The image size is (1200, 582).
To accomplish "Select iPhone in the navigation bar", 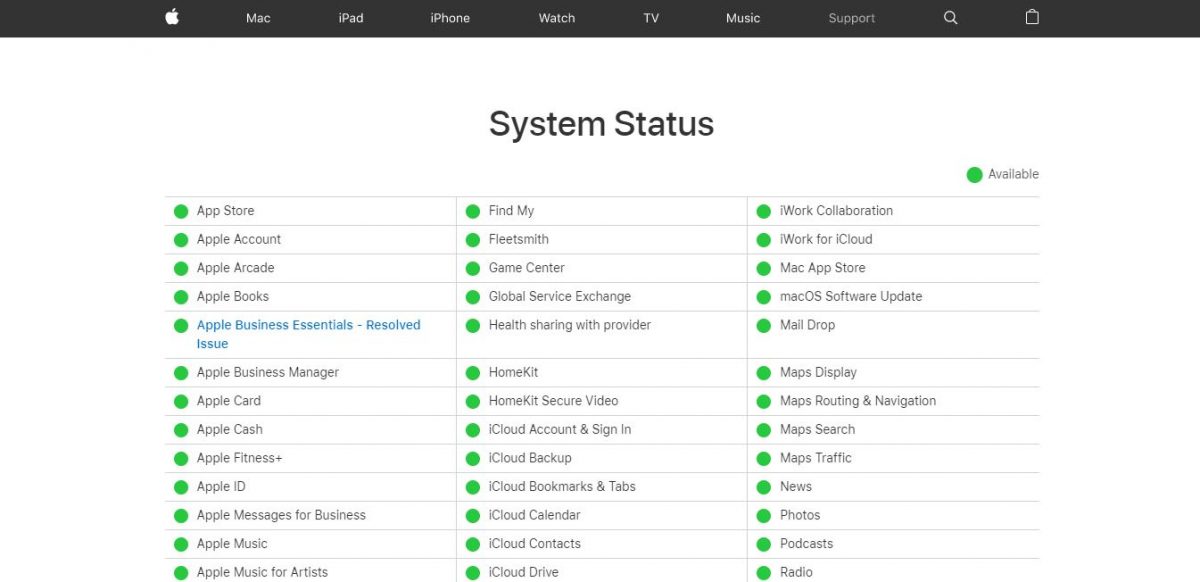I will point(450,18).
